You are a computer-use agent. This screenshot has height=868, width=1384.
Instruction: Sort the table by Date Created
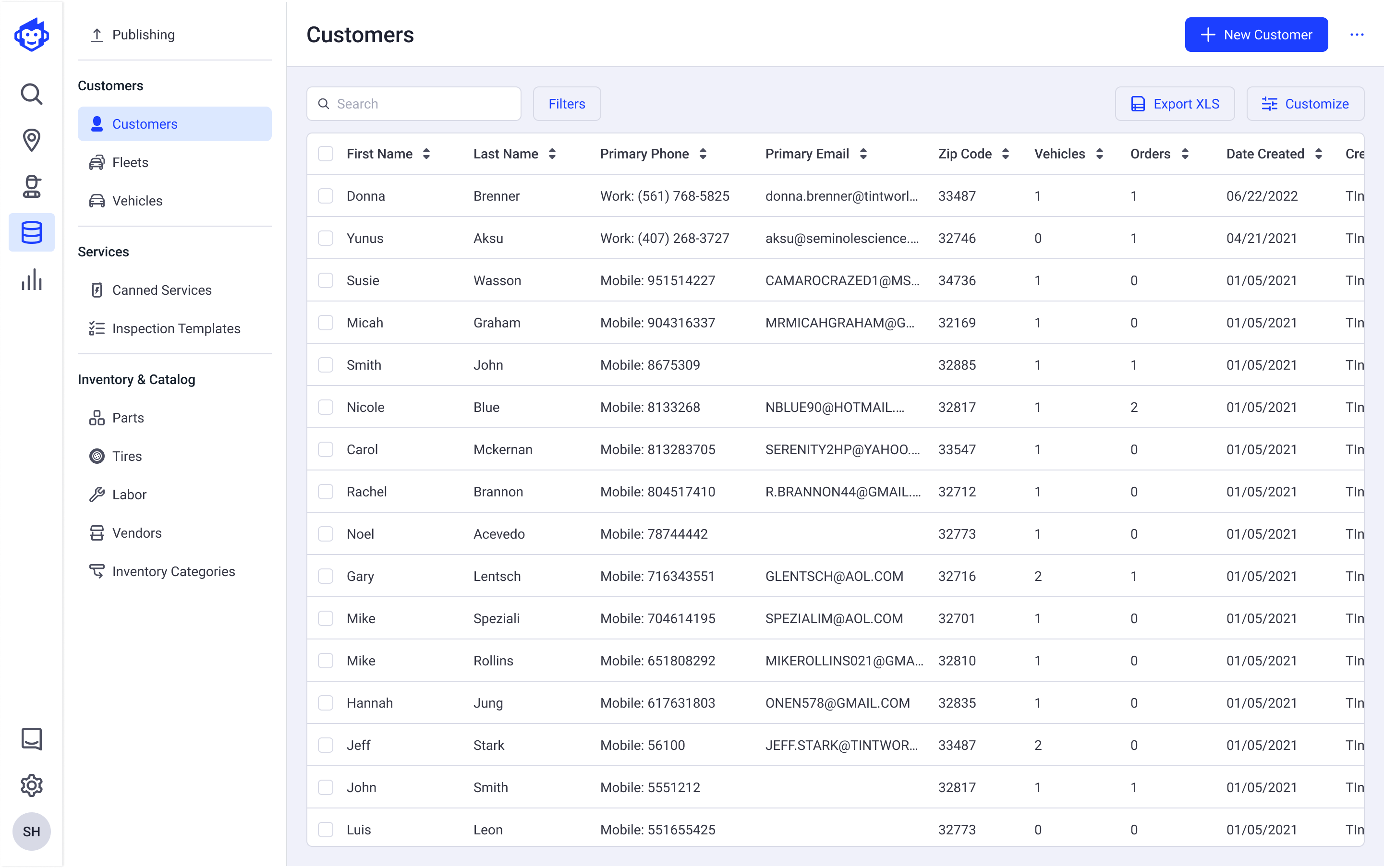click(x=1319, y=153)
